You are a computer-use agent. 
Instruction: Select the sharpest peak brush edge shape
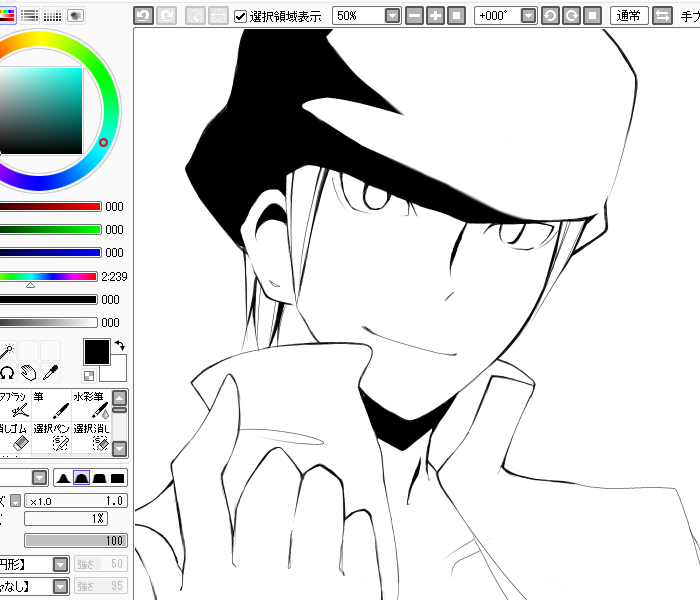click(63, 478)
